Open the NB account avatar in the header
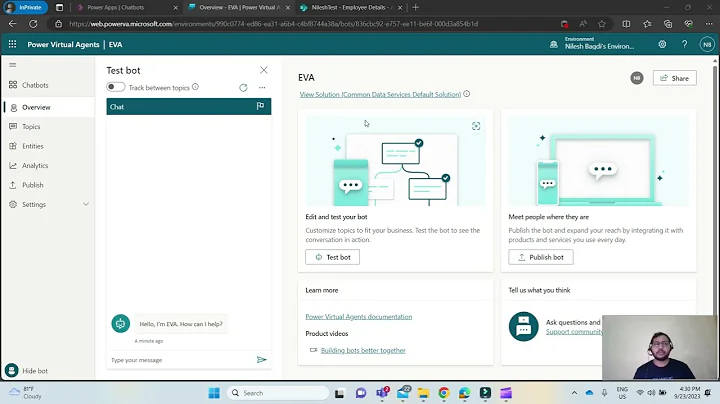This screenshot has width=720, height=404. coord(707,44)
